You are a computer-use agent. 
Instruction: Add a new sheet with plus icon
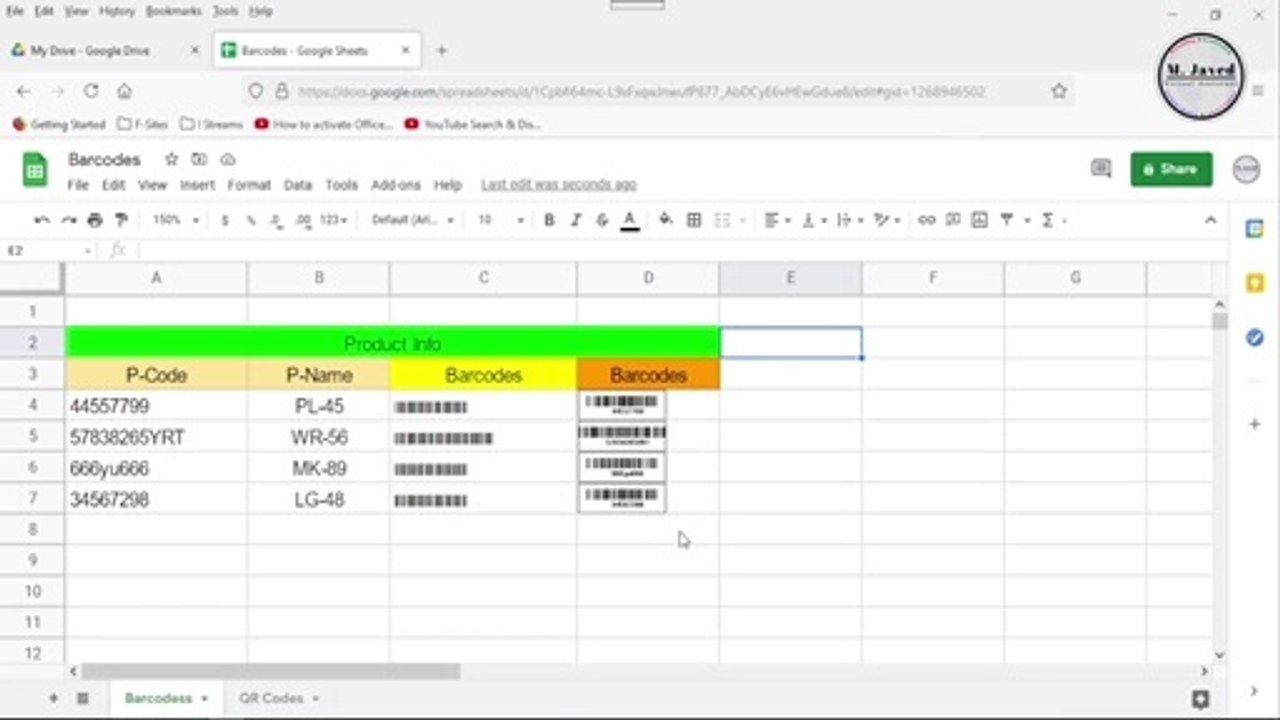53,698
